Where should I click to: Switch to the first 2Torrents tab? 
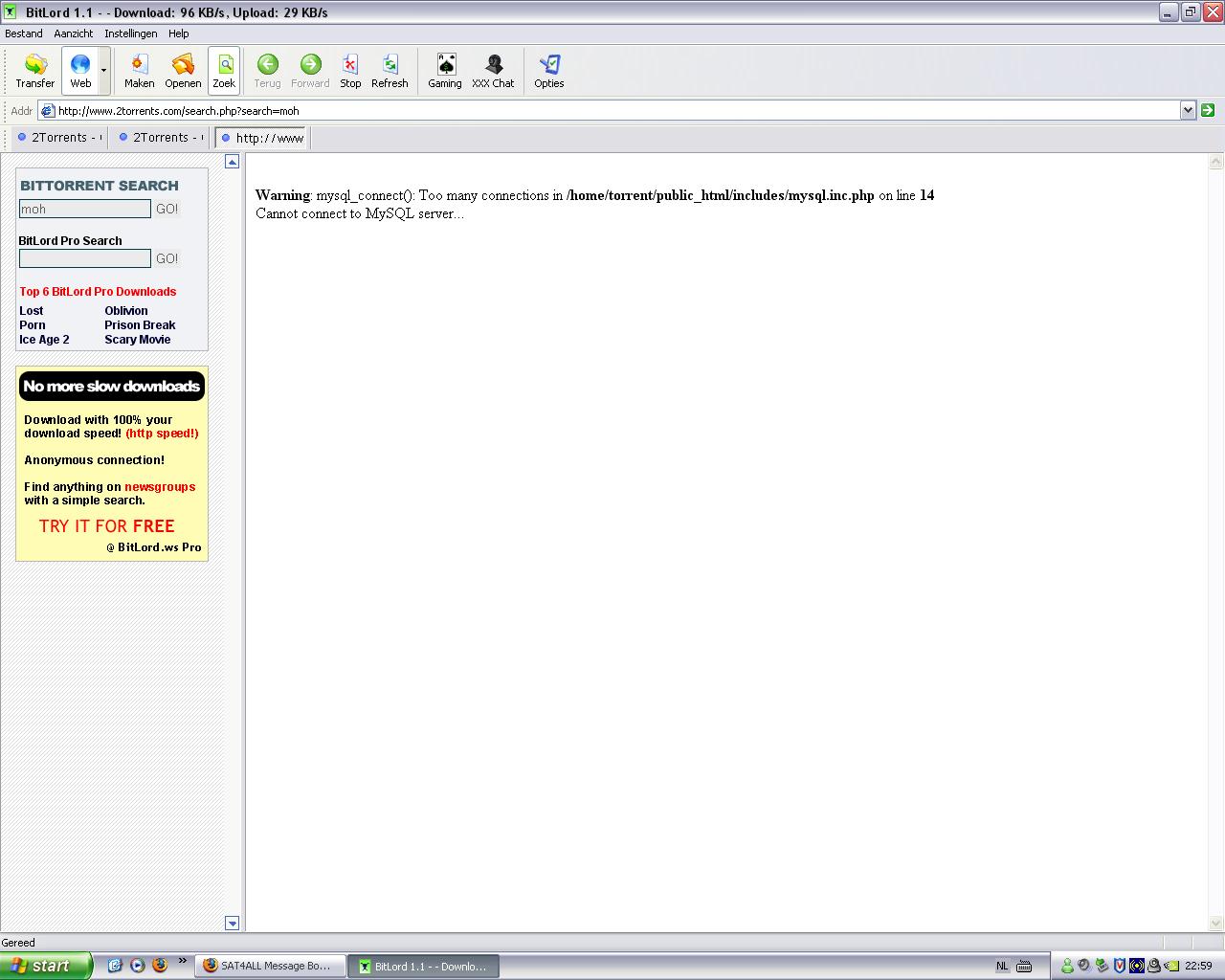pos(60,138)
